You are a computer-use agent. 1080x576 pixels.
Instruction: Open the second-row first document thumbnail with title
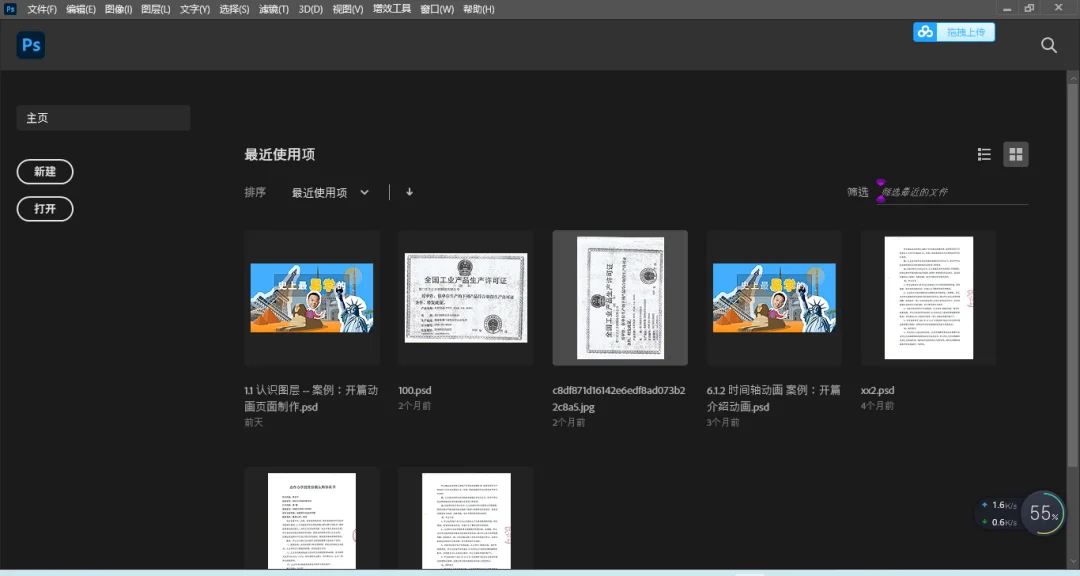[312, 519]
